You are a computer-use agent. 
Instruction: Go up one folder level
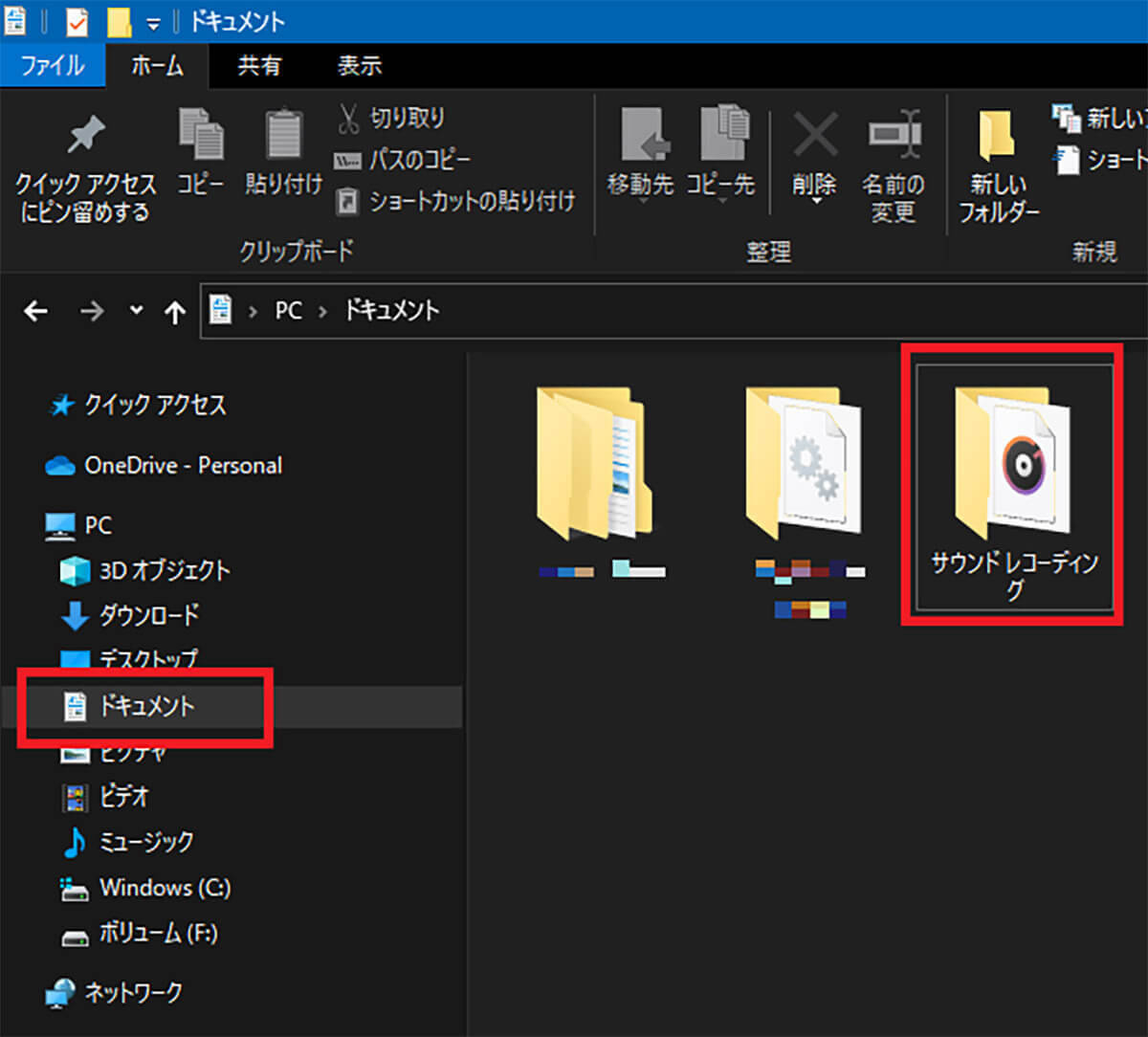pyautogui.click(x=174, y=312)
